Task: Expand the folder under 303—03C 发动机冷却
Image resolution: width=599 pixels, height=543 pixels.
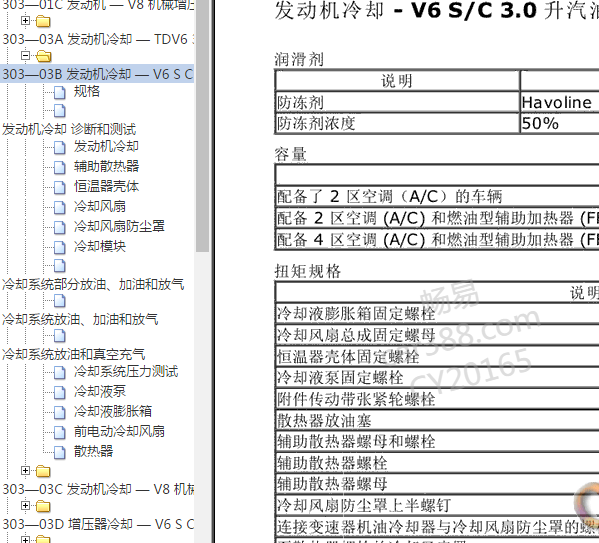Action: 25,506
